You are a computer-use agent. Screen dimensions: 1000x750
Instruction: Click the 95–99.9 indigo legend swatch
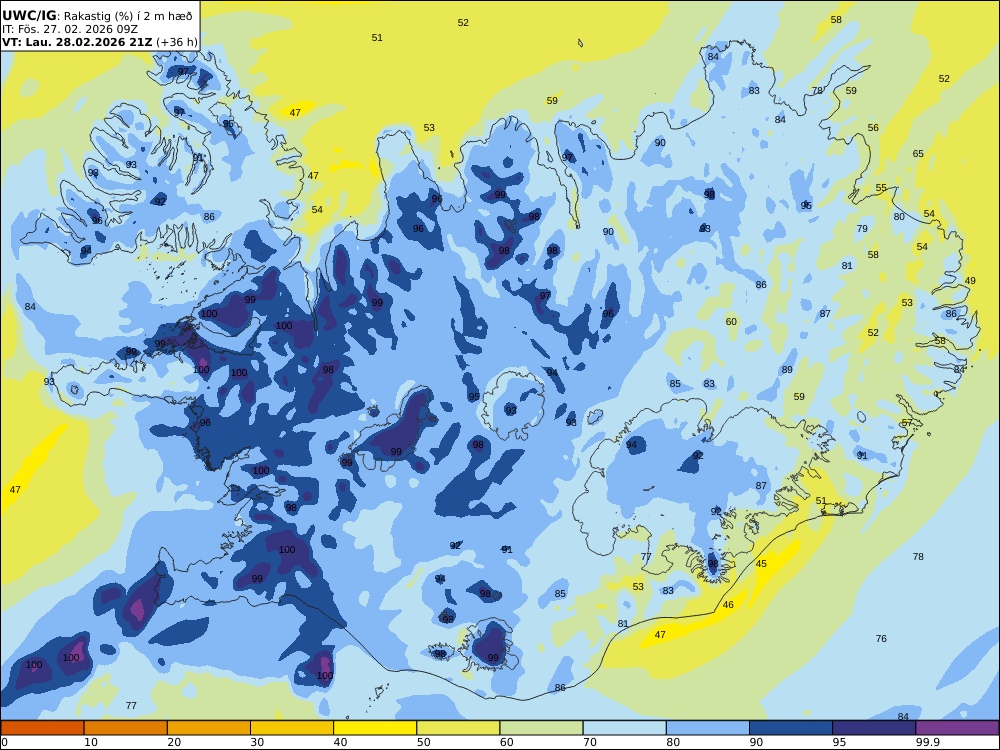pyautogui.click(x=874, y=728)
